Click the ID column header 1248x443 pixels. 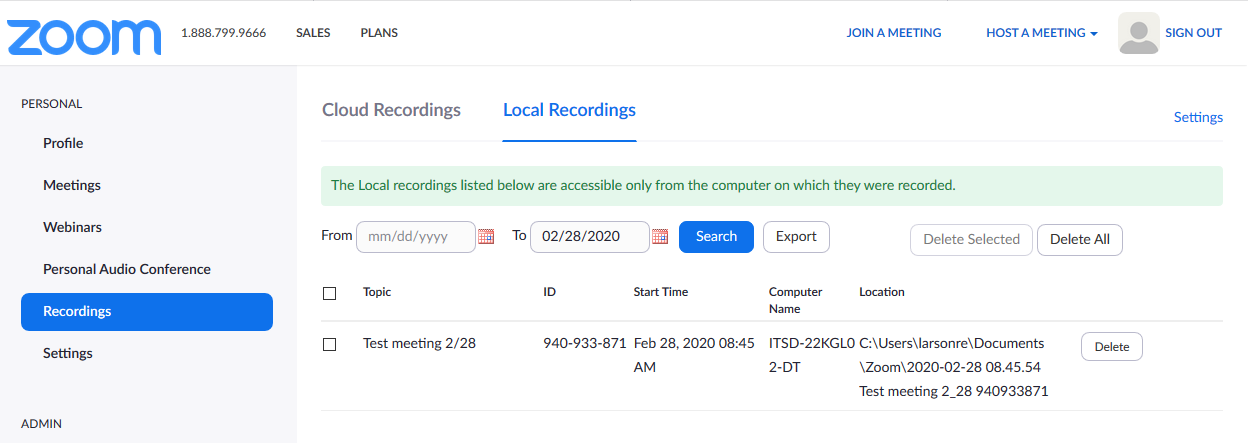pos(549,292)
